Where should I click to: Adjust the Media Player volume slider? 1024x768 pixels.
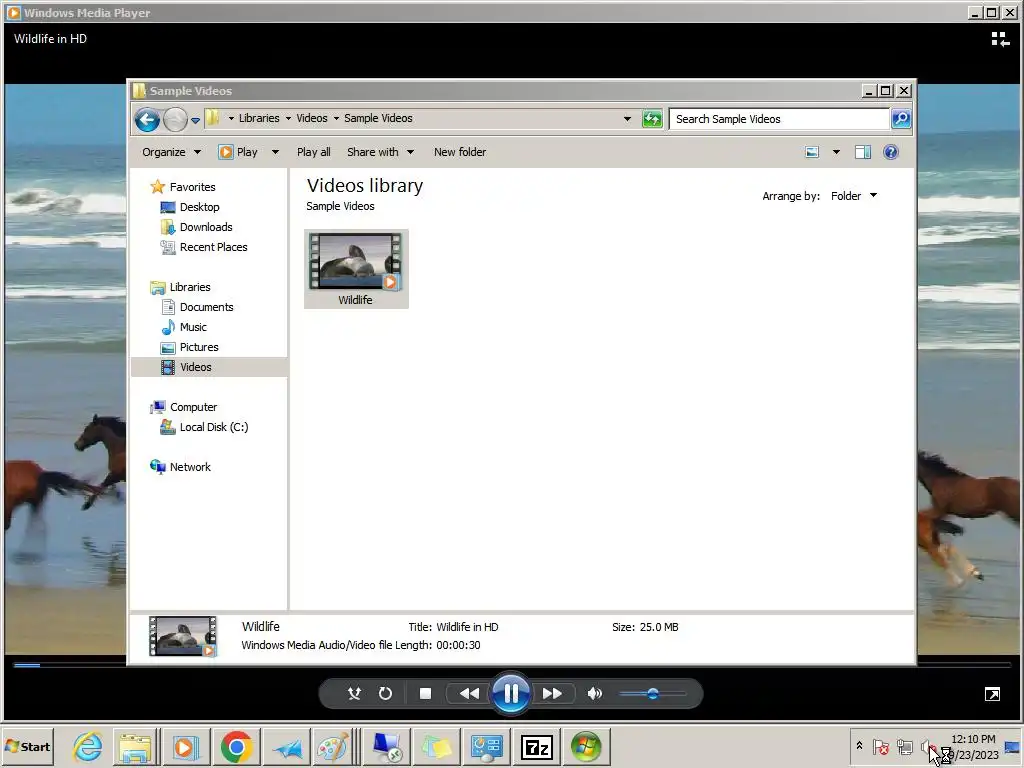[652, 694]
